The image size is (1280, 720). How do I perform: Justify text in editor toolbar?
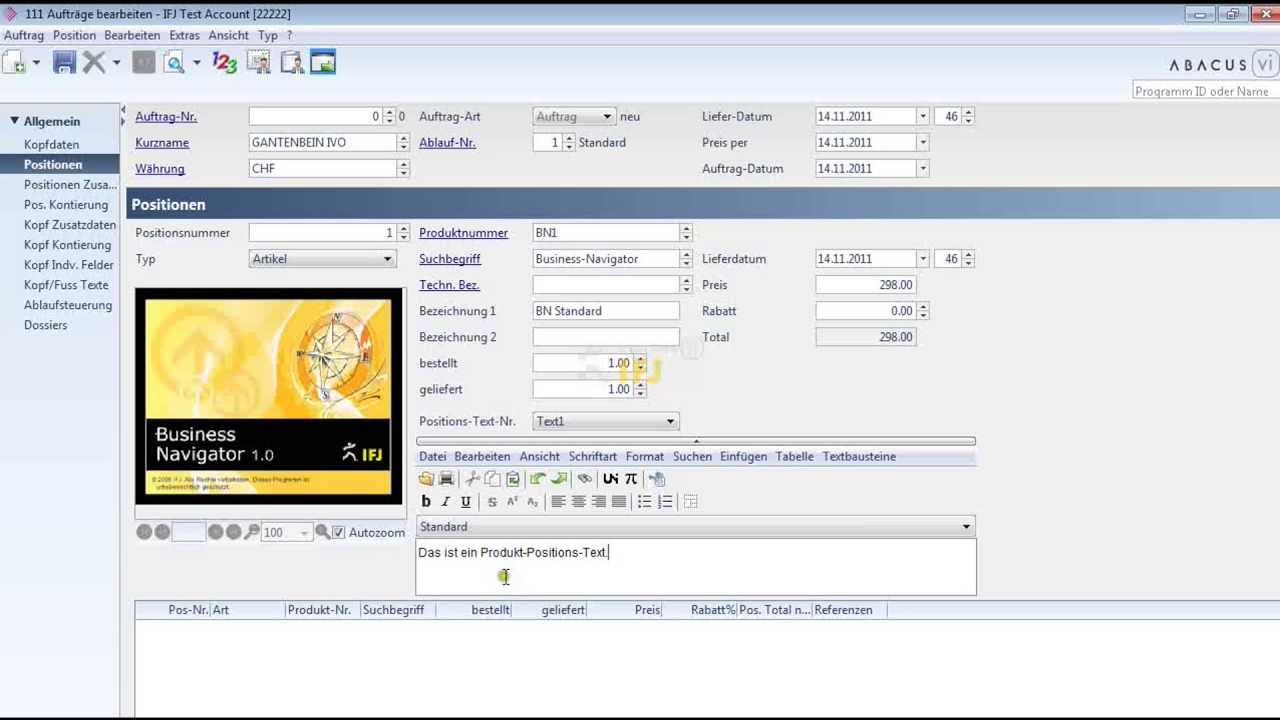pyautogui.click(x=619, y=502)
